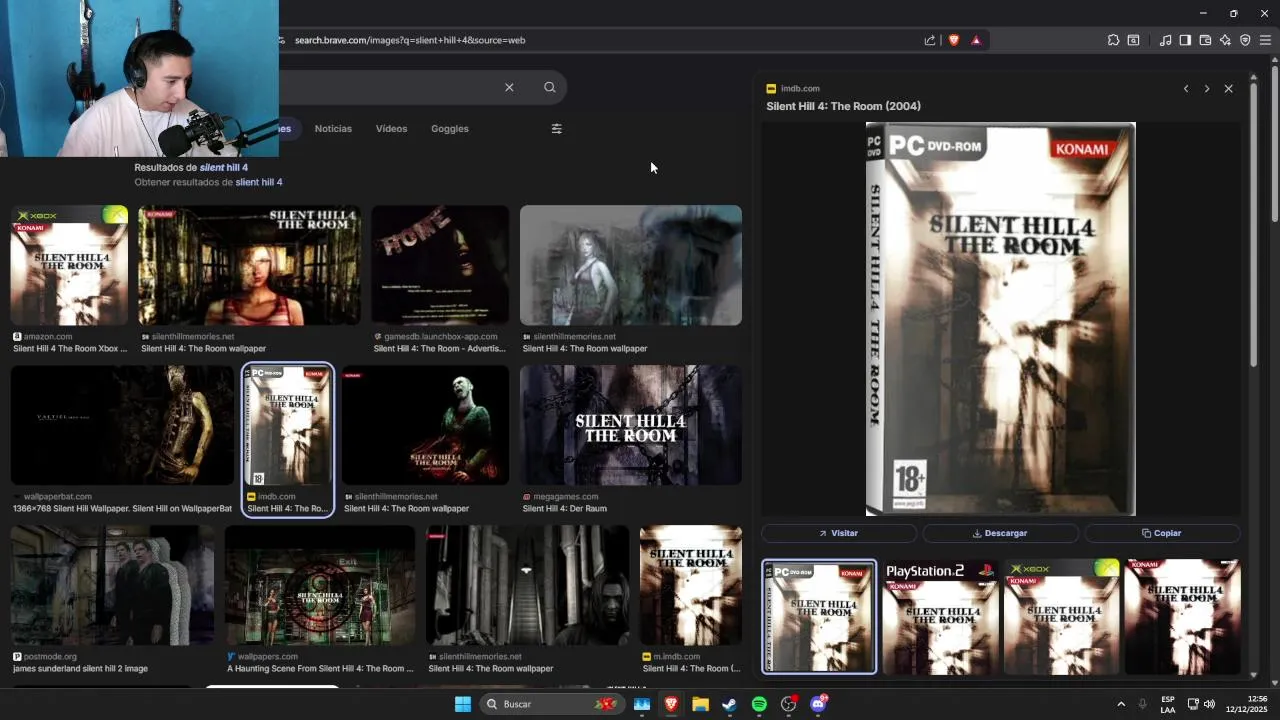The image size is (1280, 720).
Task: Open the Brave Rewards triangle icon
Action: (x=976, y=40)
